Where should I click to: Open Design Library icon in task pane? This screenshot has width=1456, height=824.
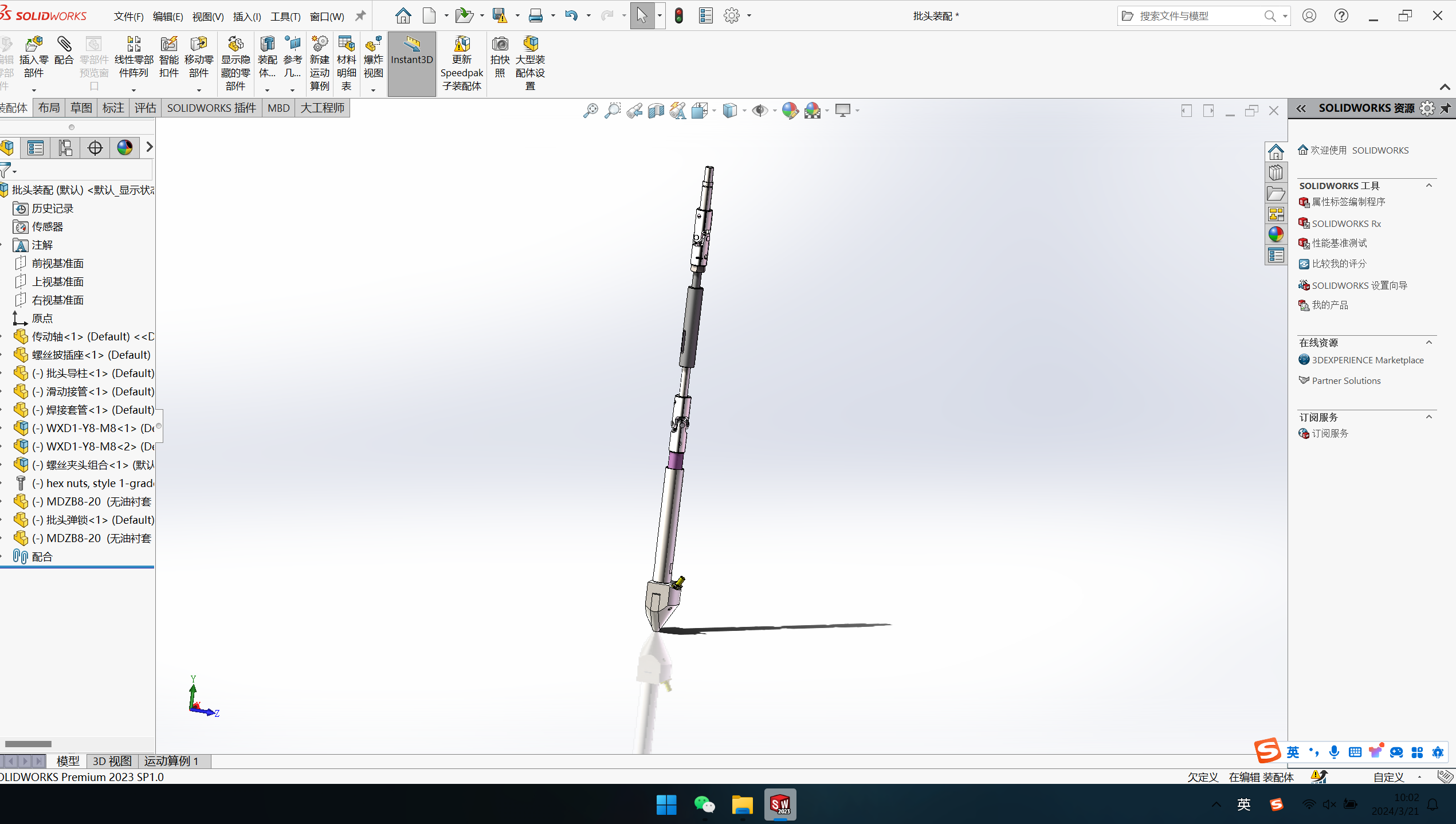tap(1276, 172)
